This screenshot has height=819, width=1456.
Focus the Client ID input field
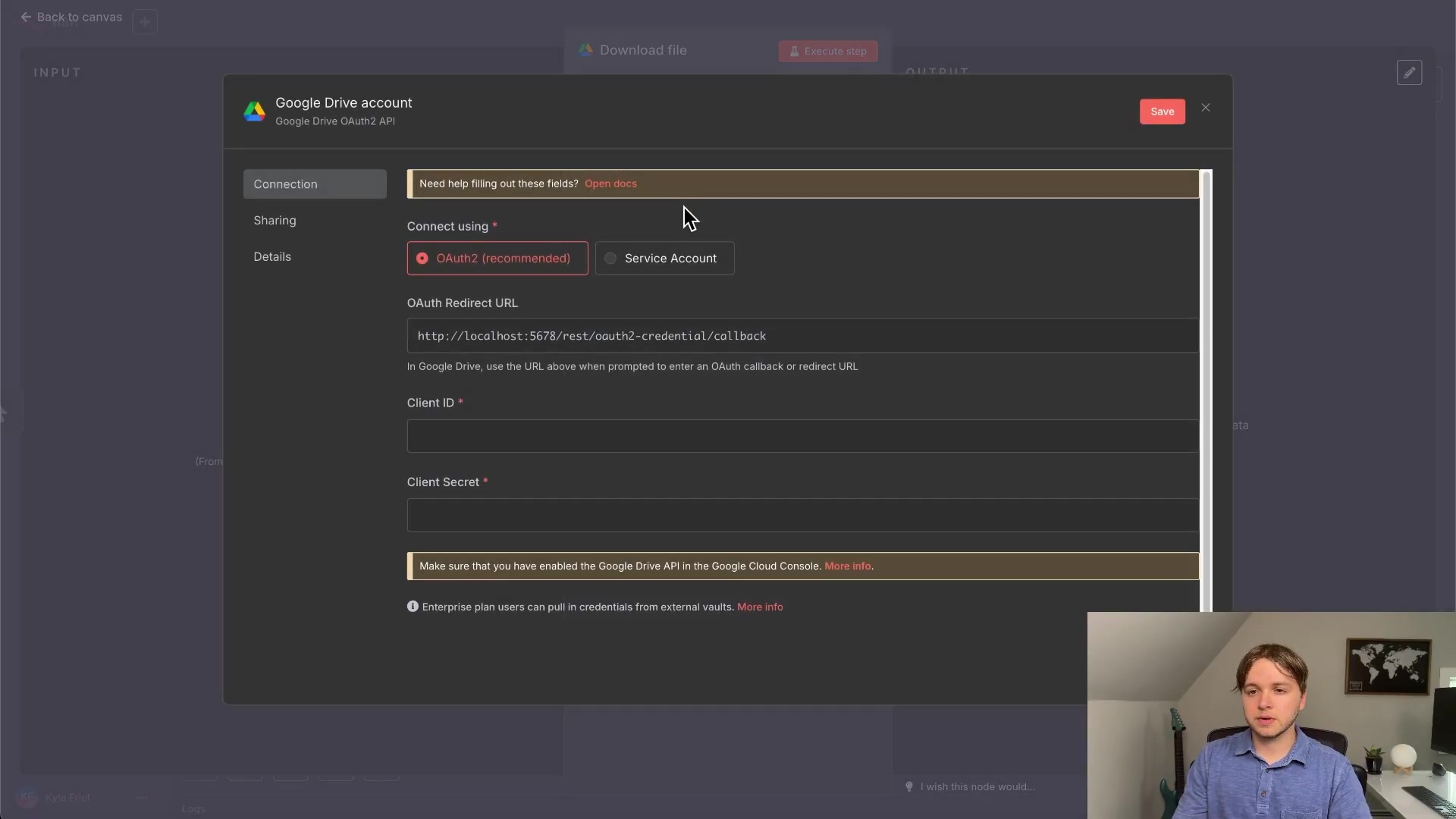pos(803,436)
